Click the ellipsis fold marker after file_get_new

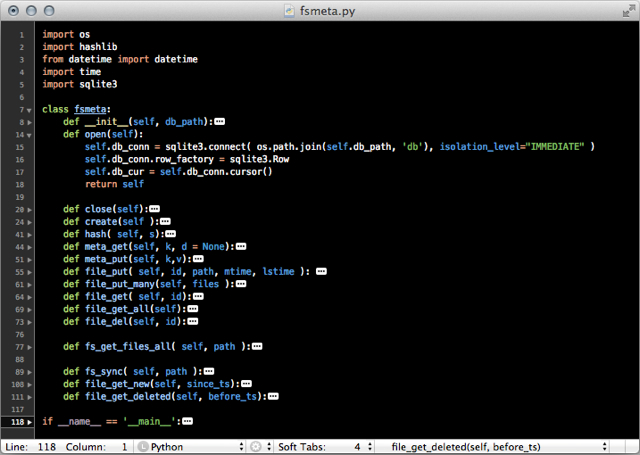pos(247,384)
